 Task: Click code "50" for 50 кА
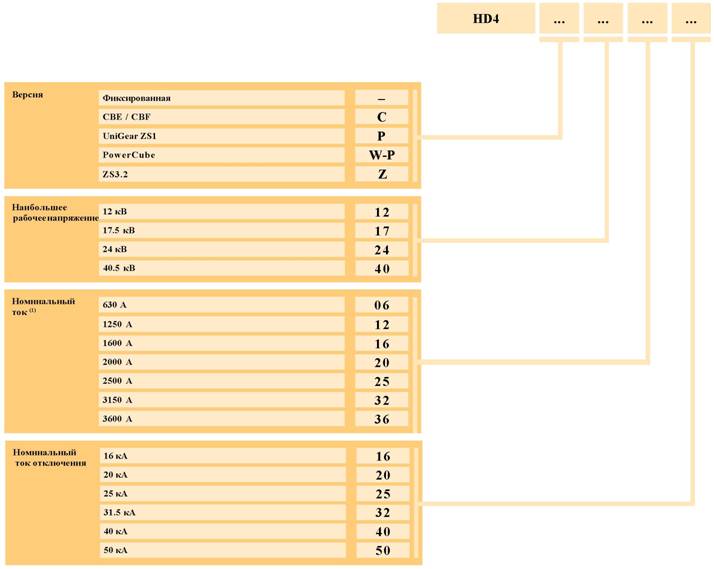pos(381,551)
